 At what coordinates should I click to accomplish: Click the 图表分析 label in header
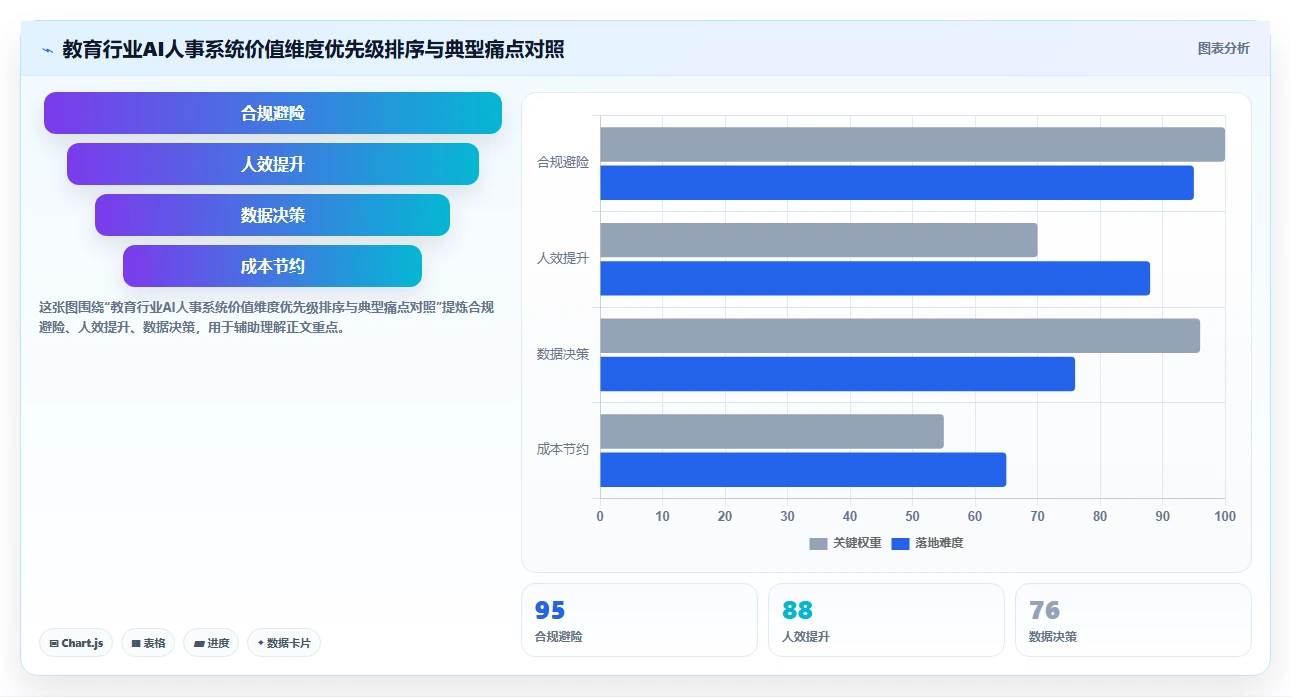tap(1224, 48)
